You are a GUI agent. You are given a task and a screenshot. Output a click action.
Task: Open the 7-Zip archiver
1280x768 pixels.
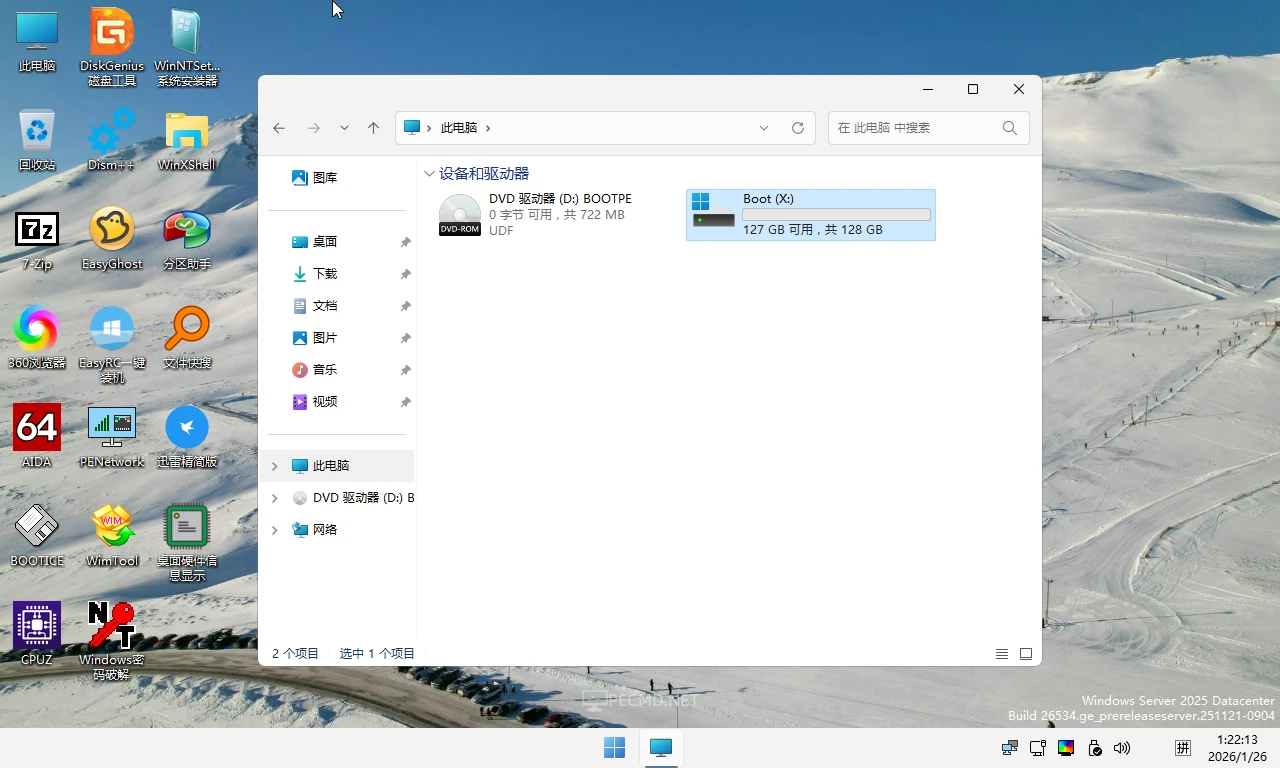[x=37, y=232]
